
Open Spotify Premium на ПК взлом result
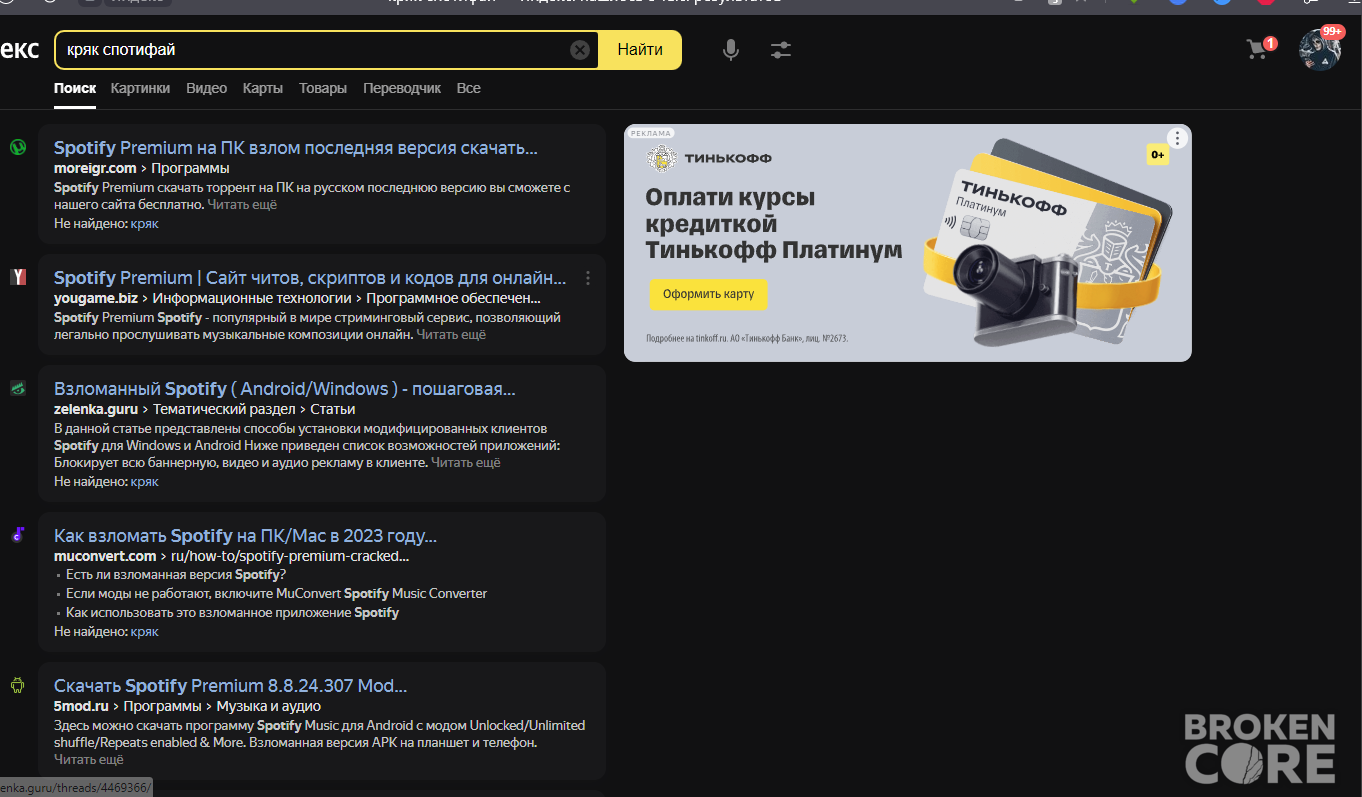tap(296, 148)
